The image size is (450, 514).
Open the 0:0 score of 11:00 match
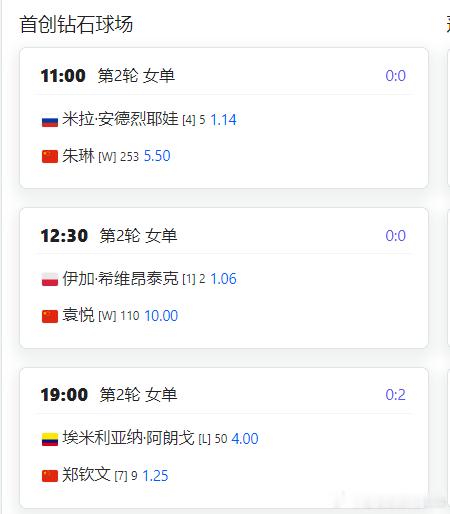[x=396, y=76]
